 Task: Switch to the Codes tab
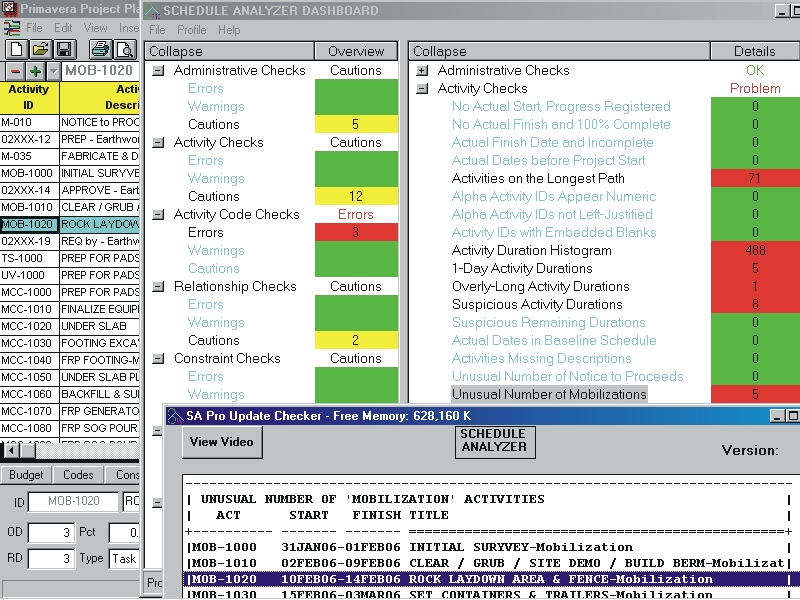click(78, 475)
